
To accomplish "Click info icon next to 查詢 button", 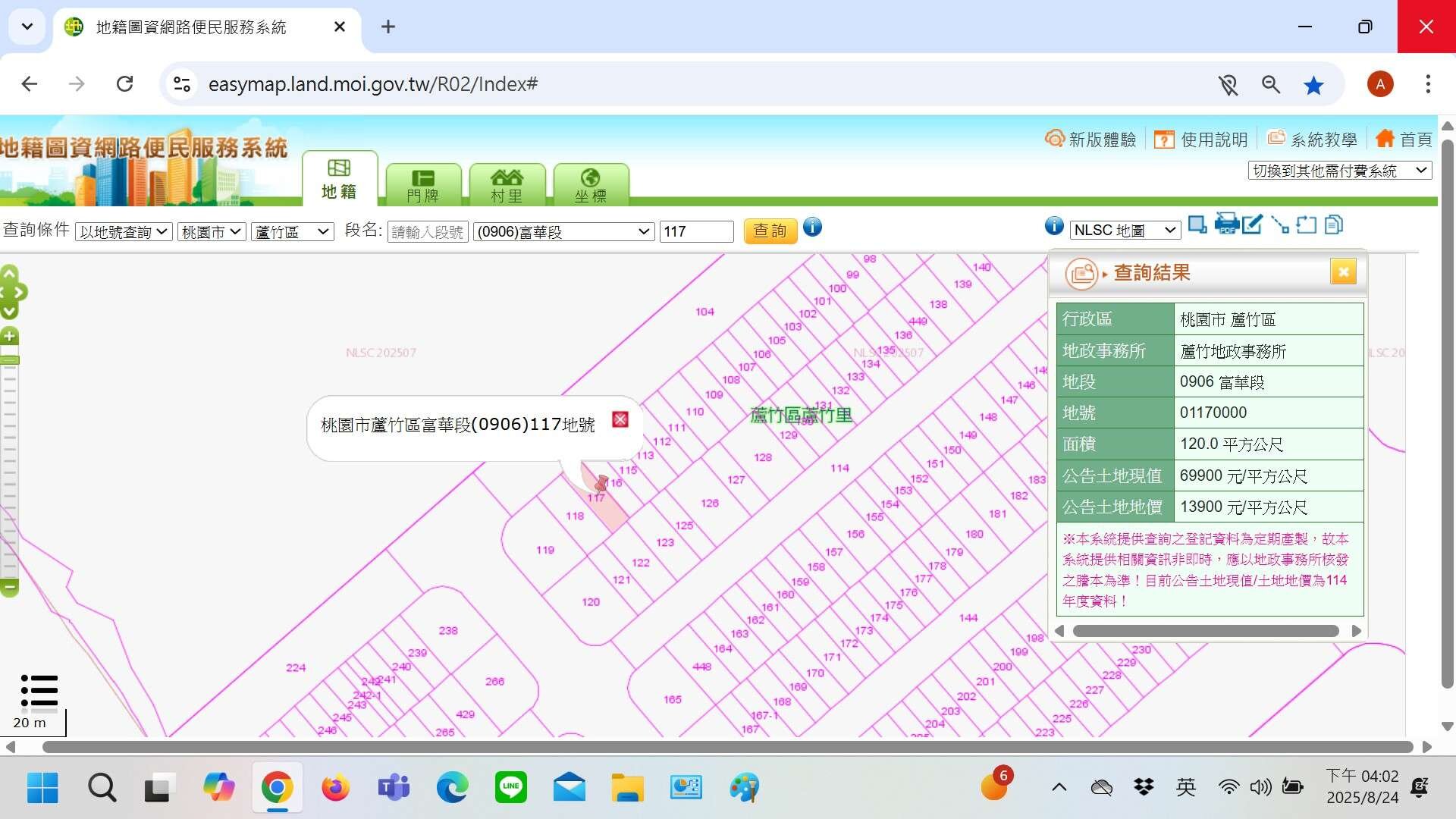I will (812, 227).
